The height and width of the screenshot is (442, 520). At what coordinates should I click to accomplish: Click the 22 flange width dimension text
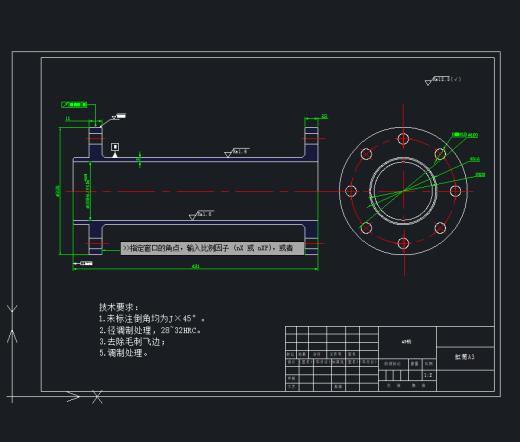[324, 116]
